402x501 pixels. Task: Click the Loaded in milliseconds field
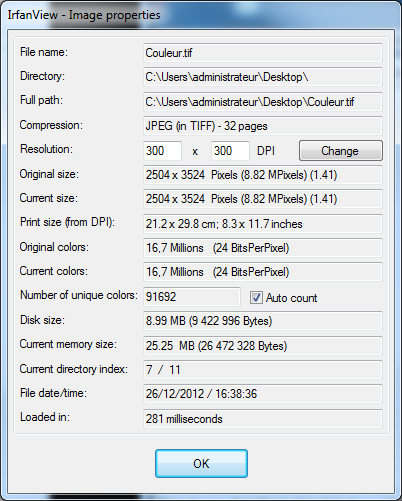[263, 419]
